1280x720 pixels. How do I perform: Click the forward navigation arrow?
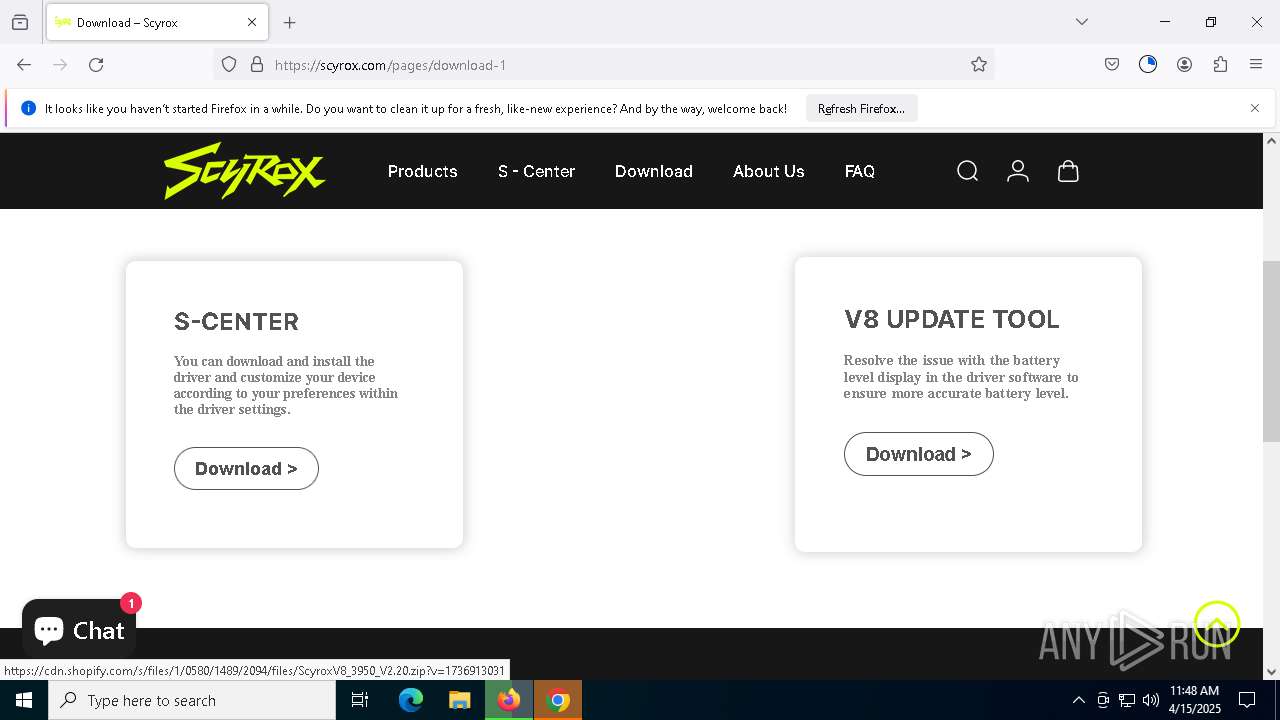(60, 64)
